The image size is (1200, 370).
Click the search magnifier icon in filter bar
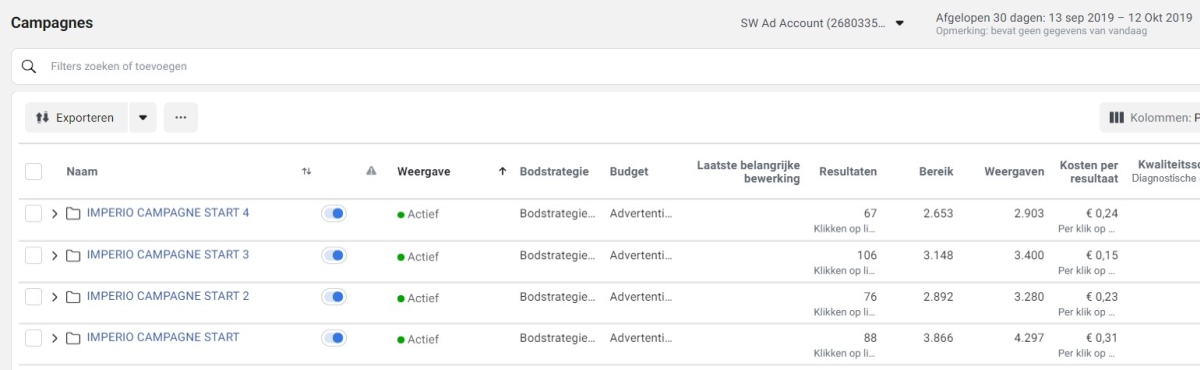click(29, 67)
